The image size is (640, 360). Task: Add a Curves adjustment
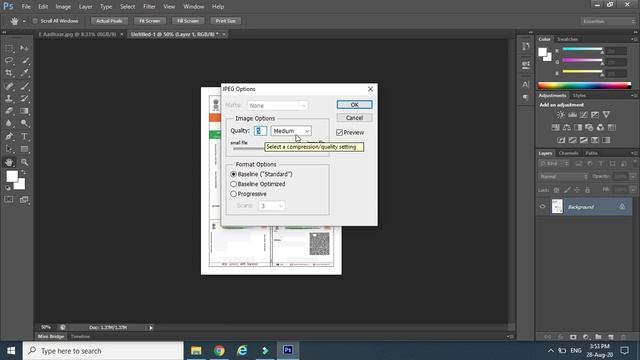click(x=584, y=115)
